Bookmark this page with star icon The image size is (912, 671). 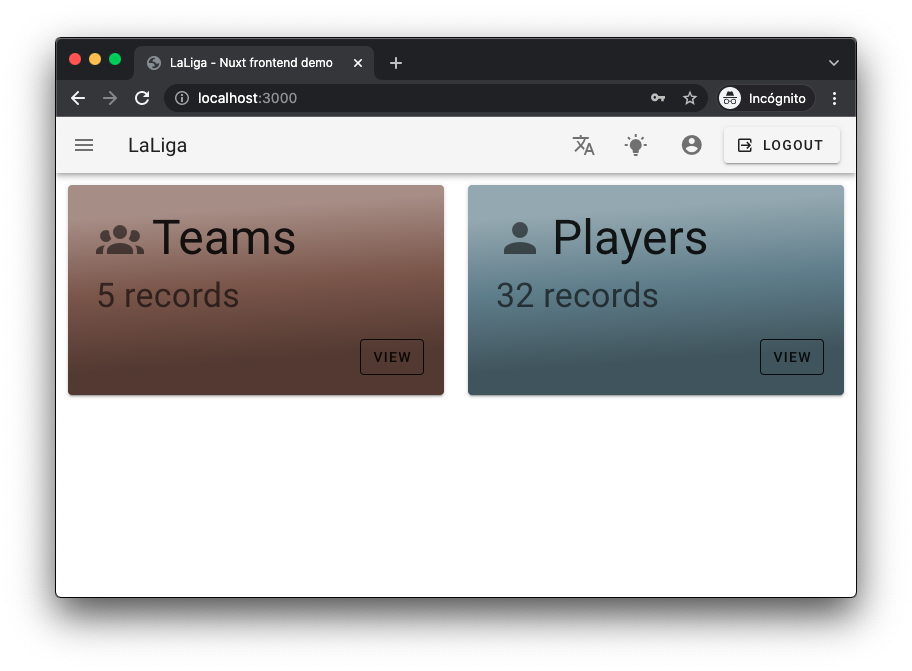(x=690, y=98)
